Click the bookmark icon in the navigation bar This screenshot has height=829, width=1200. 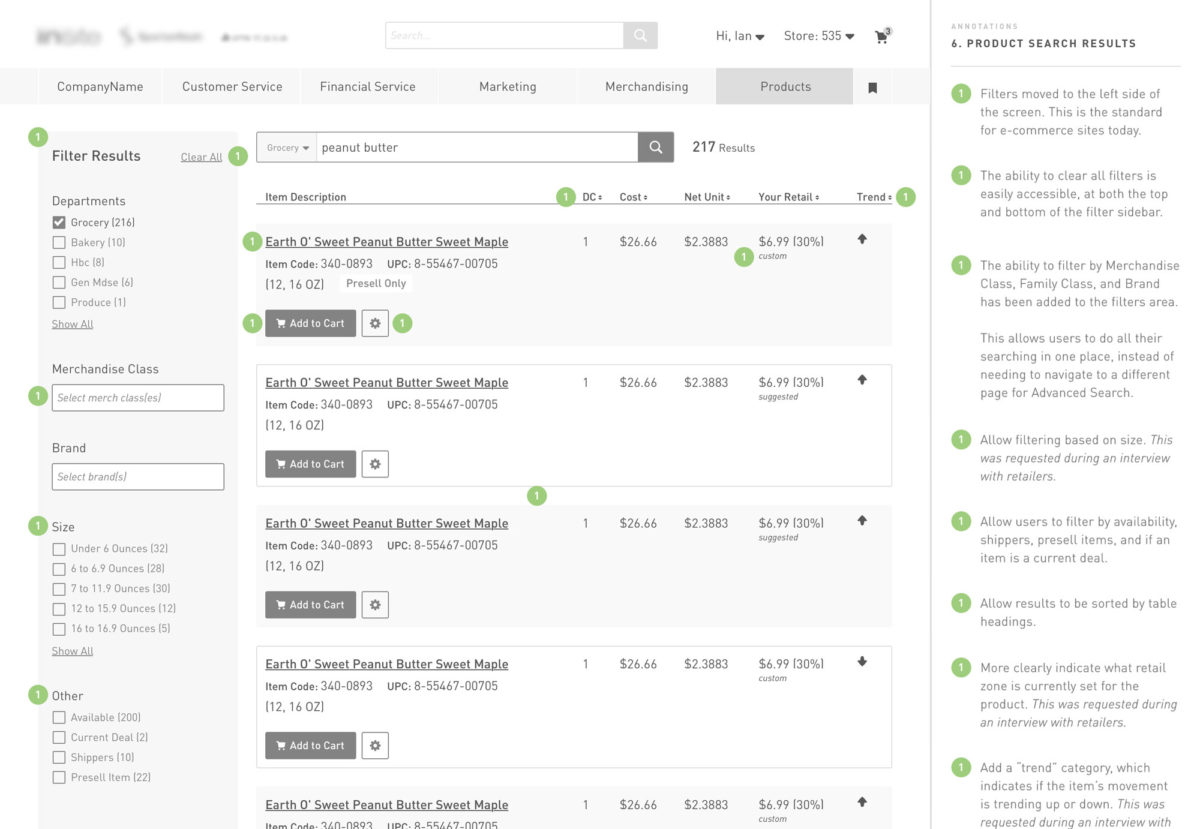[x=872, y=87]
